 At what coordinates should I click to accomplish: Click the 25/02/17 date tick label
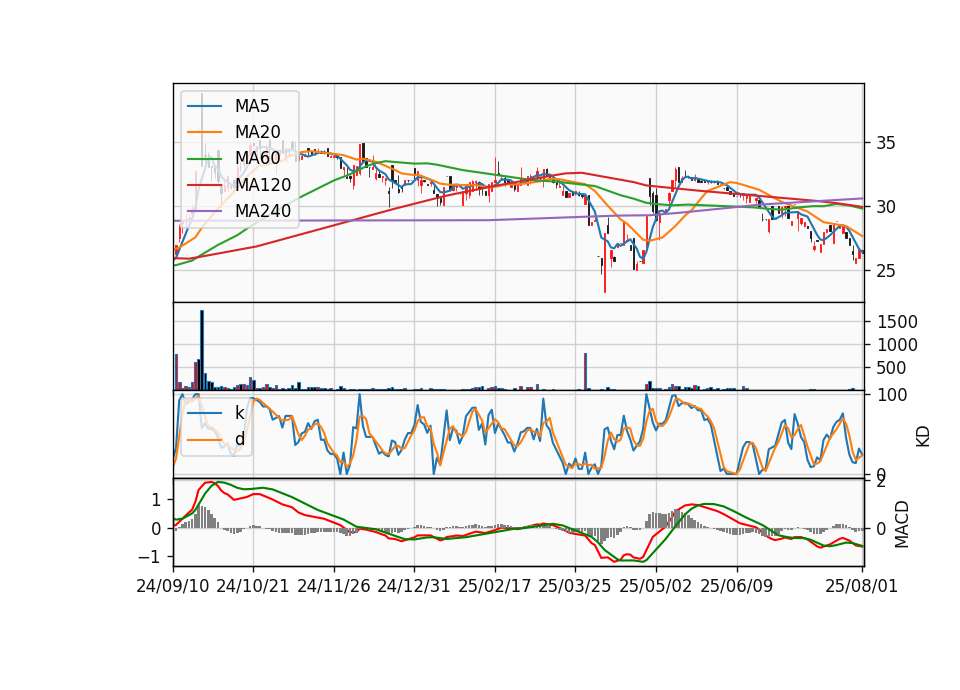(x=495, y=586)
